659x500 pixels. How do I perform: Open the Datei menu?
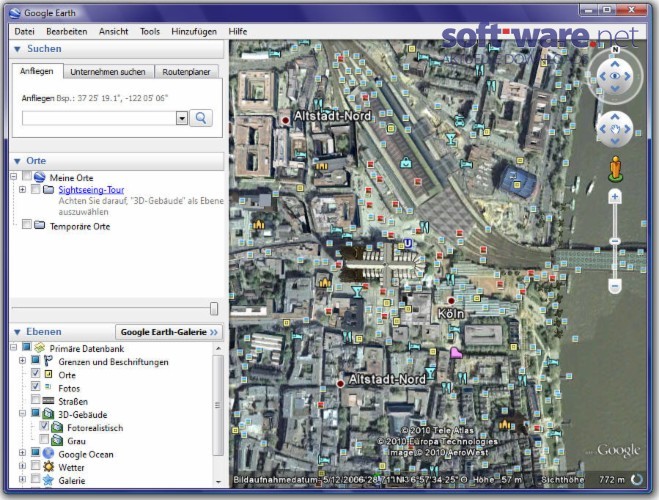coord(24,32)
